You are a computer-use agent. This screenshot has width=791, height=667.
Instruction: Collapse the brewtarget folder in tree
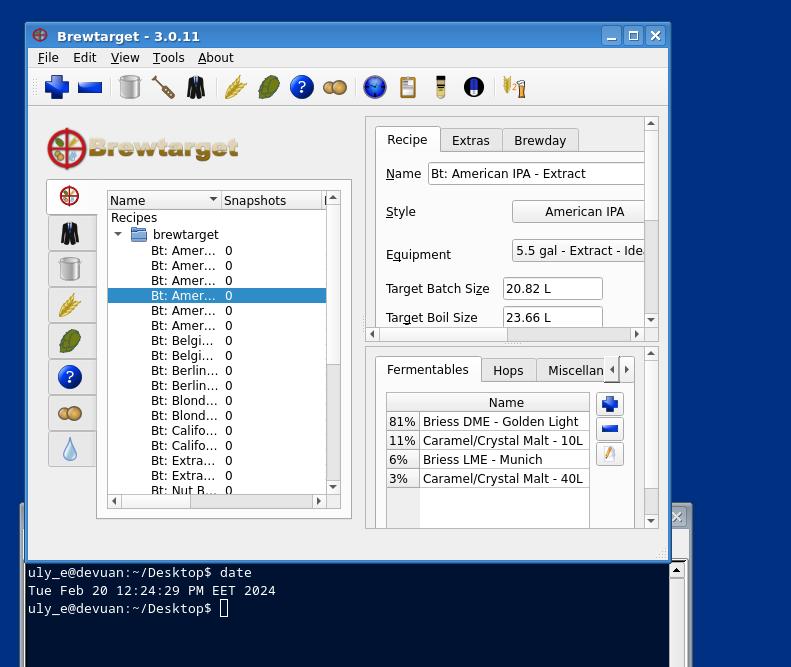point(118,234)
